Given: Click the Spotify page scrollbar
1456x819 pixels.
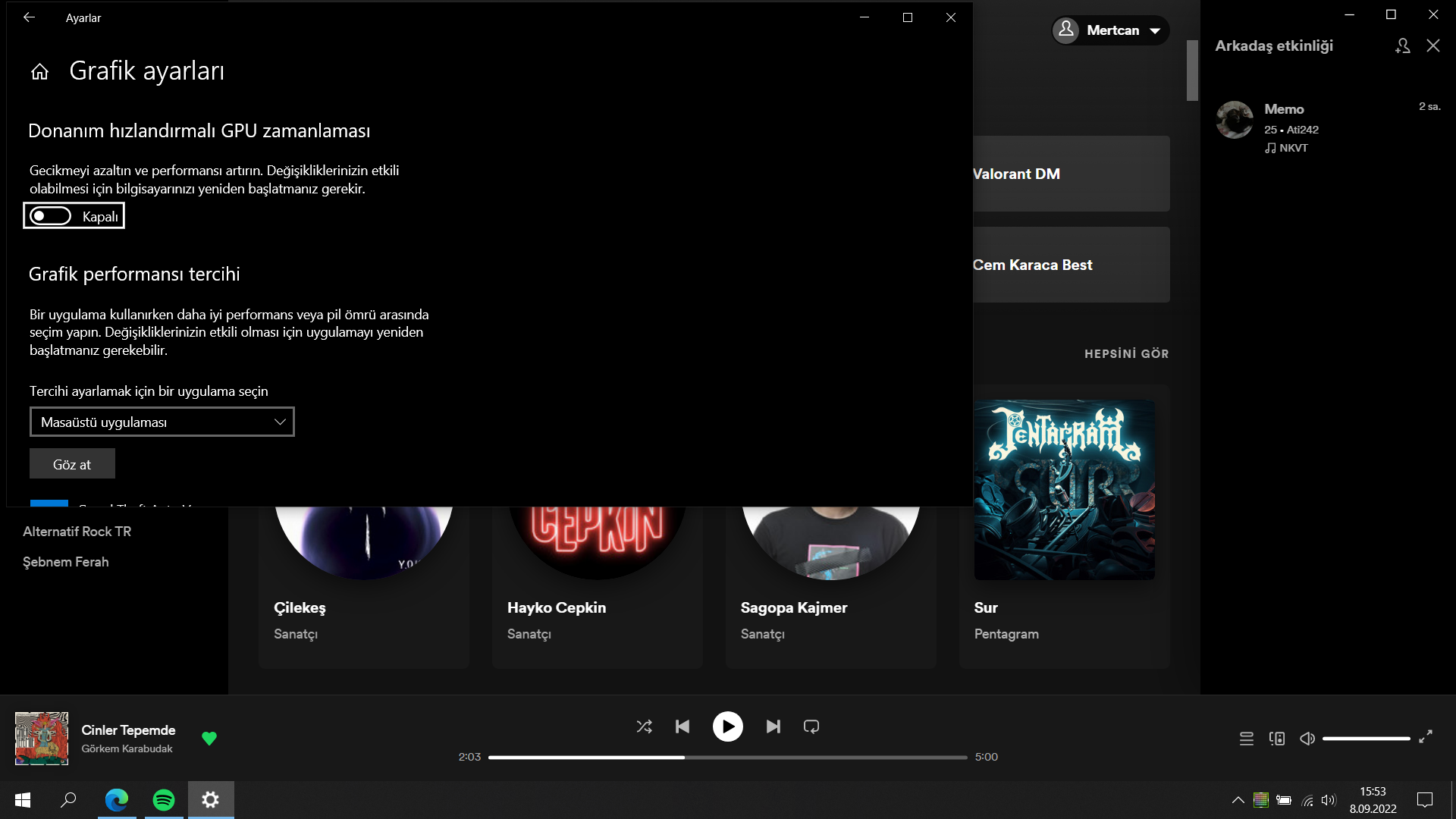Looking at the screenshot, I should 1192,71.
